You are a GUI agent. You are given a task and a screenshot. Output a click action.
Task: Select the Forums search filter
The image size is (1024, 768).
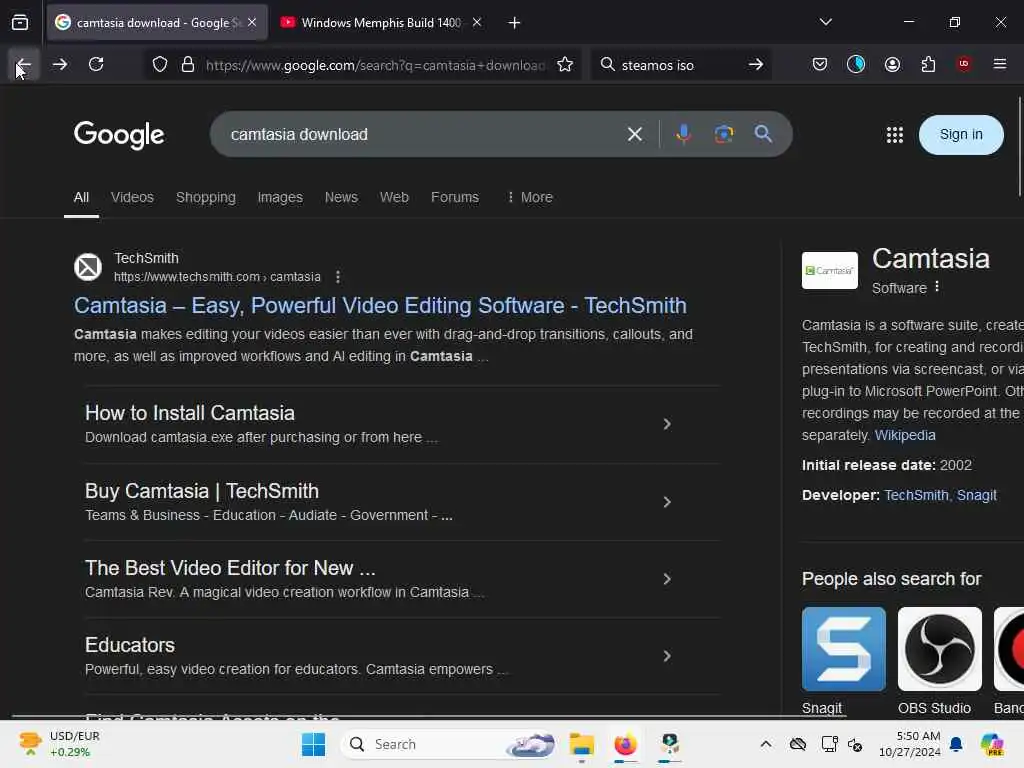[x=455, y=197]
